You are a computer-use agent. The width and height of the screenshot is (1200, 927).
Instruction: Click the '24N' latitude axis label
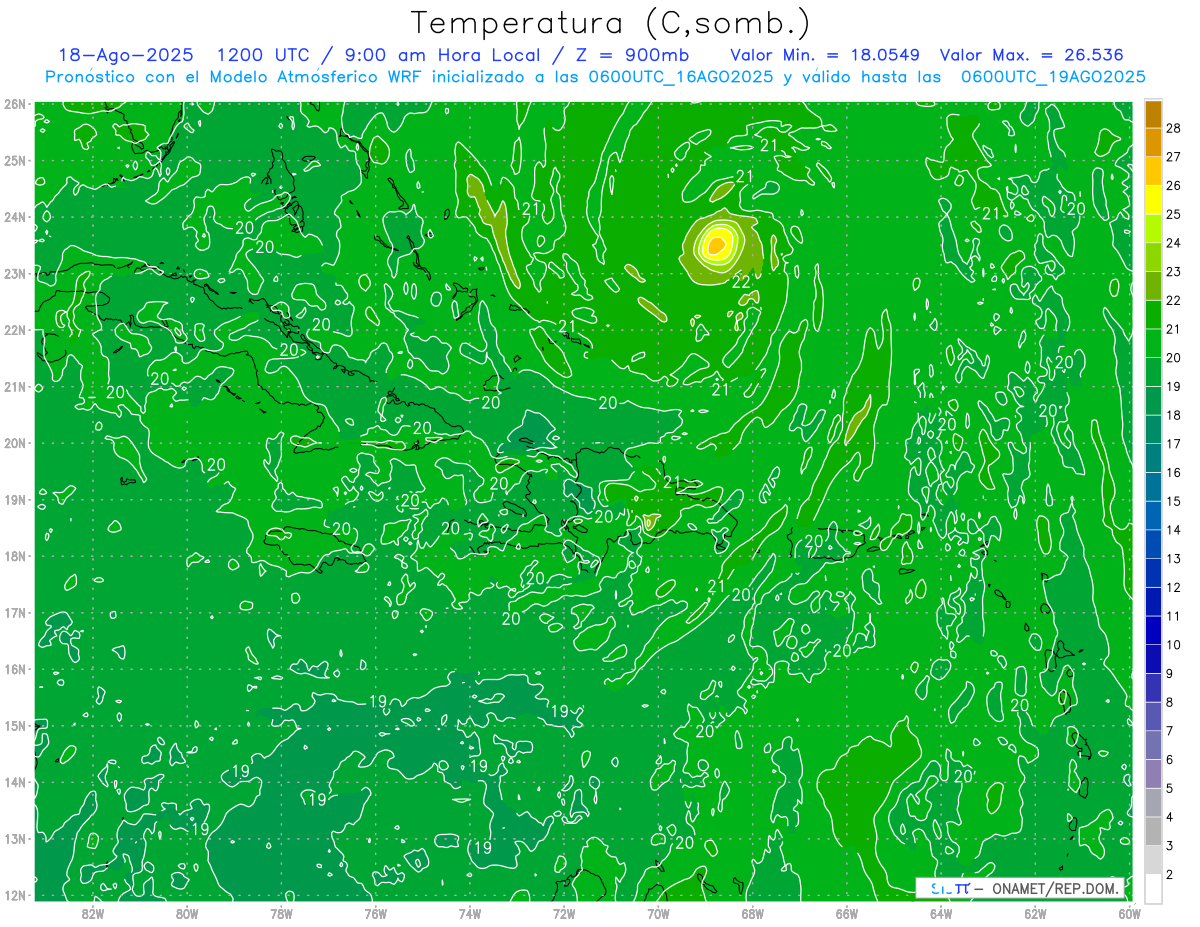pyautogui.click(x=14, y=217)
